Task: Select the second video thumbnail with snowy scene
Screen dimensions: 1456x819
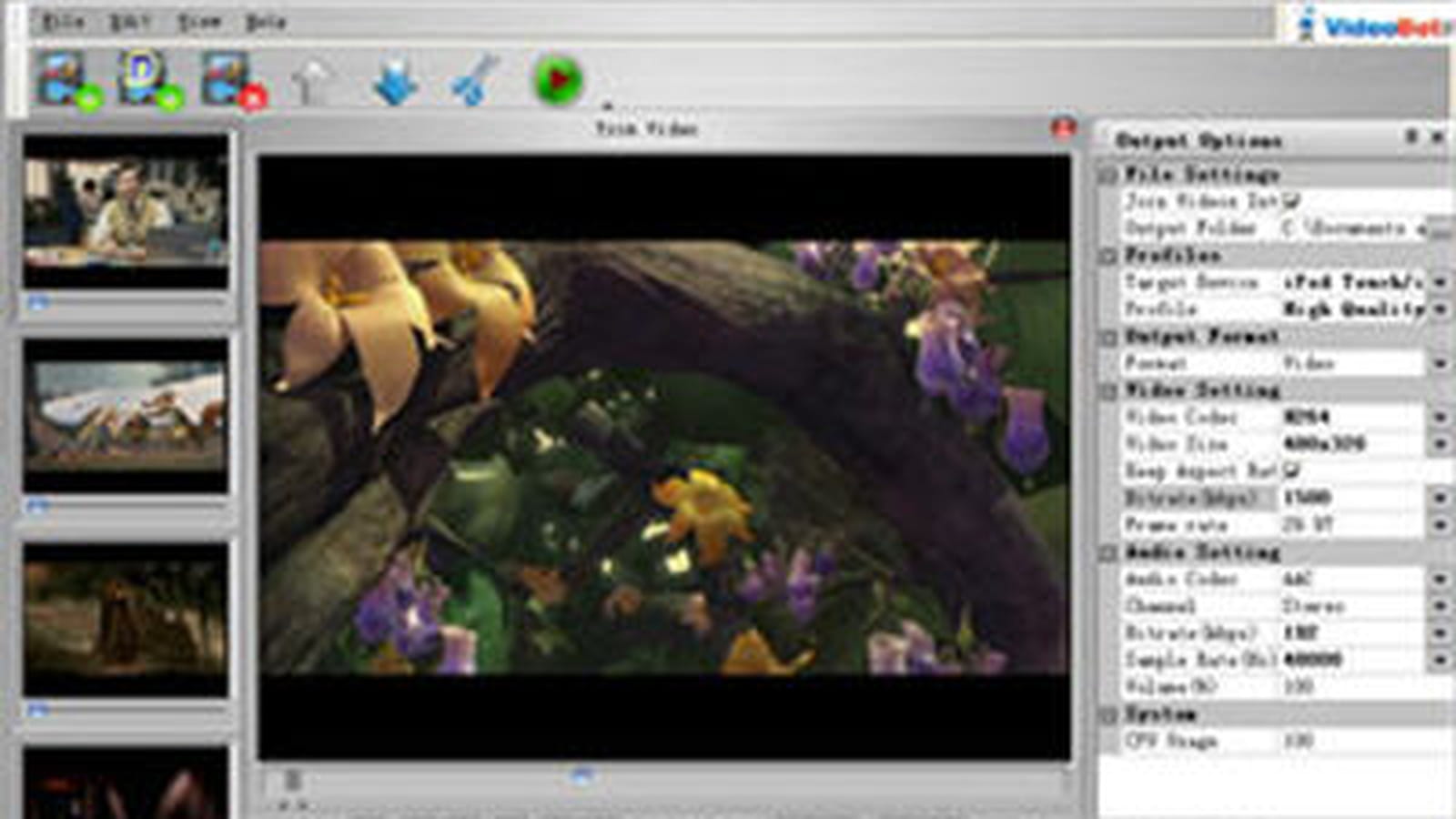Action: 126,416
